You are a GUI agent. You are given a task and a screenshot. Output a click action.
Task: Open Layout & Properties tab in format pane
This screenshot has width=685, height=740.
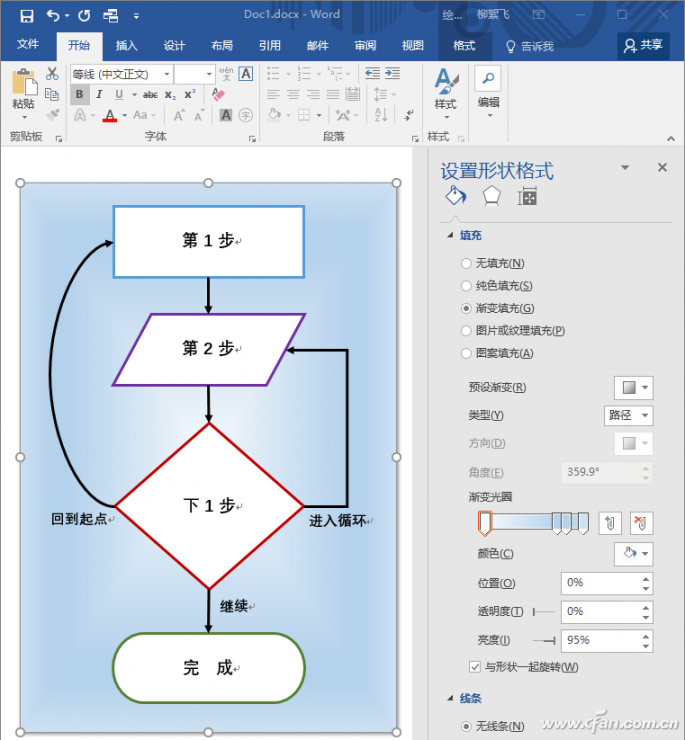point(527,196)
